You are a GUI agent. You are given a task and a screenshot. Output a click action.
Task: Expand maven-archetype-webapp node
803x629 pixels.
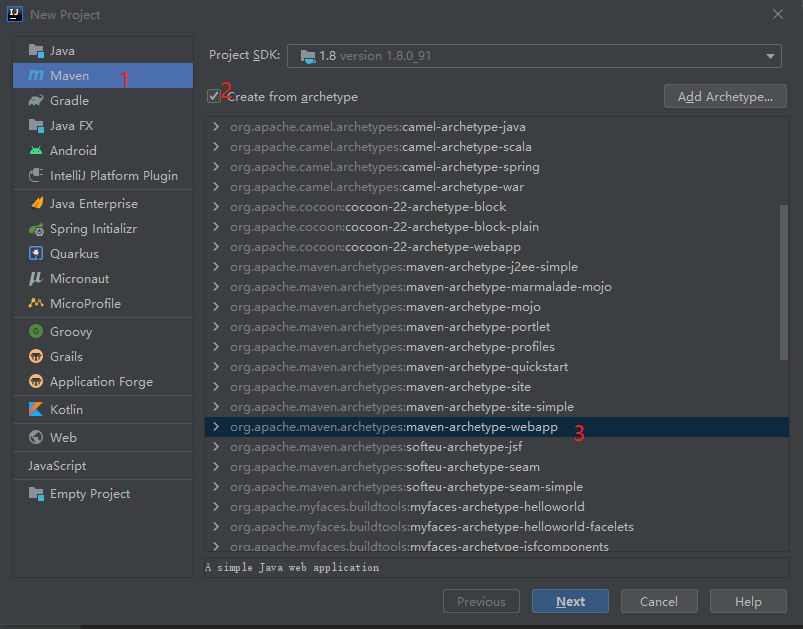[216, 427]
